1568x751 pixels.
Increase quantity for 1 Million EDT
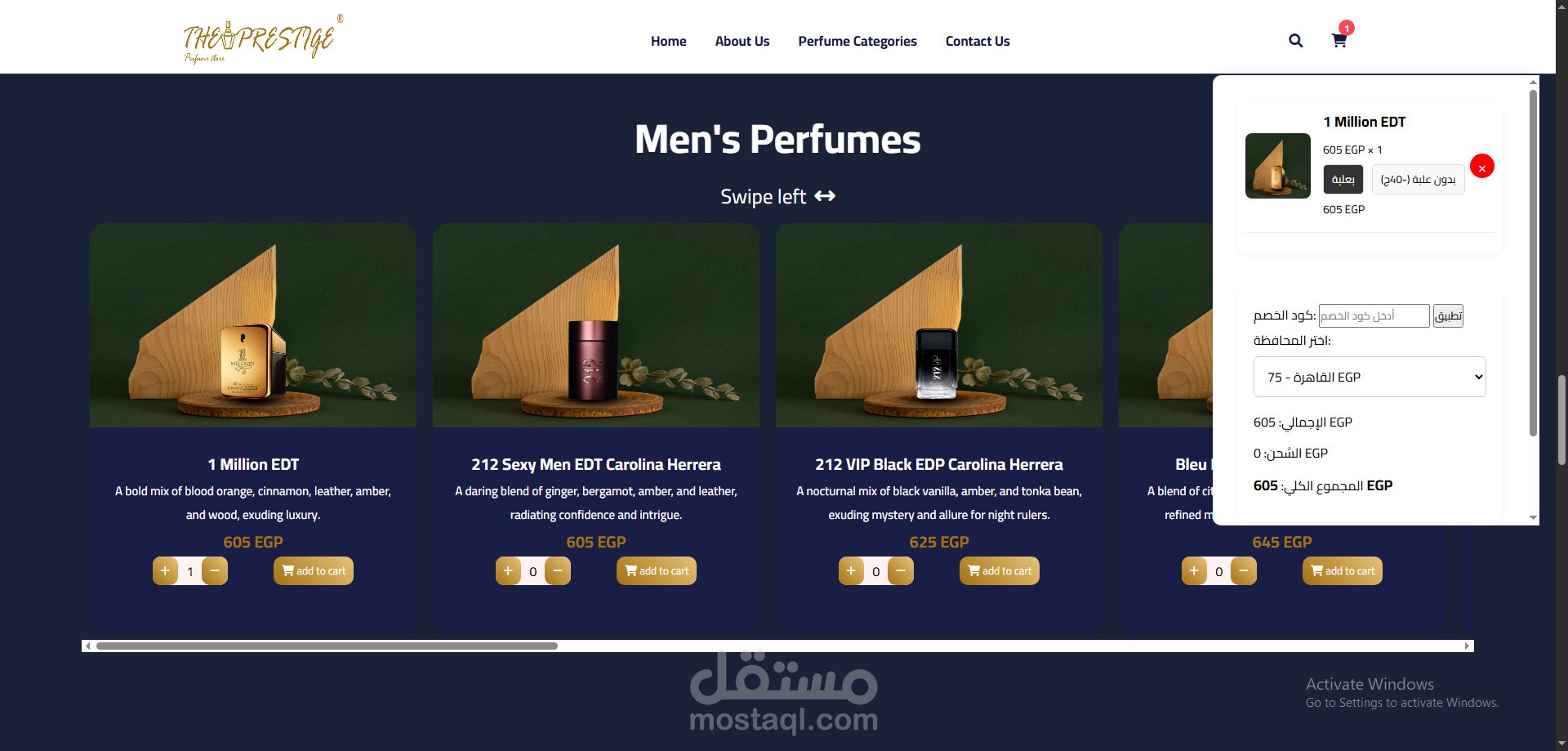click(165, 570)
